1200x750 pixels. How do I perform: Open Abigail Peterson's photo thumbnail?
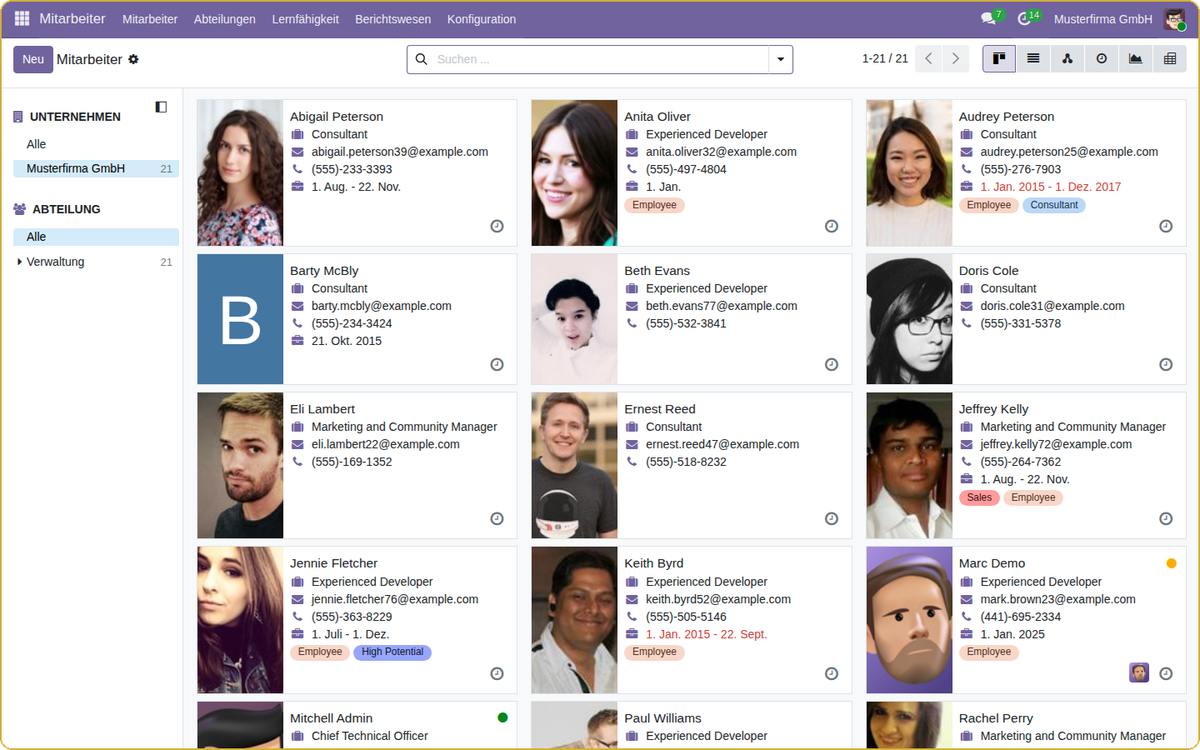coord(240,173)
